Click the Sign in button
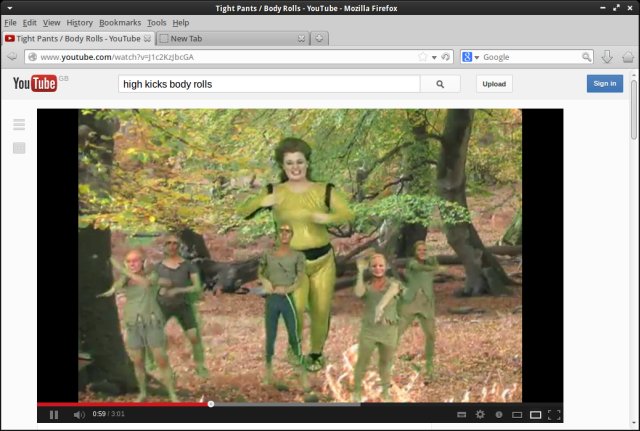The width and height of the screenshot is (640, 431). pyautogui.click(x=604, y=84)
